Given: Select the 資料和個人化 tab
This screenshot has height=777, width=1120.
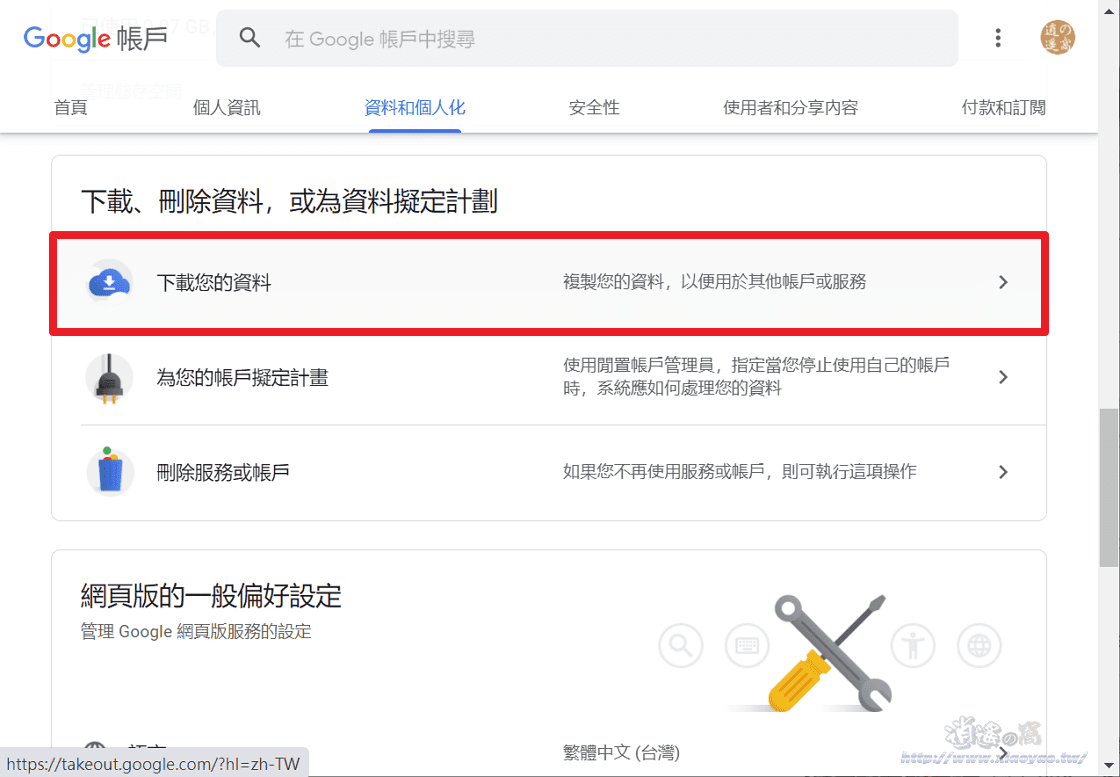Looking at the screenshot, I should point(415,108).
